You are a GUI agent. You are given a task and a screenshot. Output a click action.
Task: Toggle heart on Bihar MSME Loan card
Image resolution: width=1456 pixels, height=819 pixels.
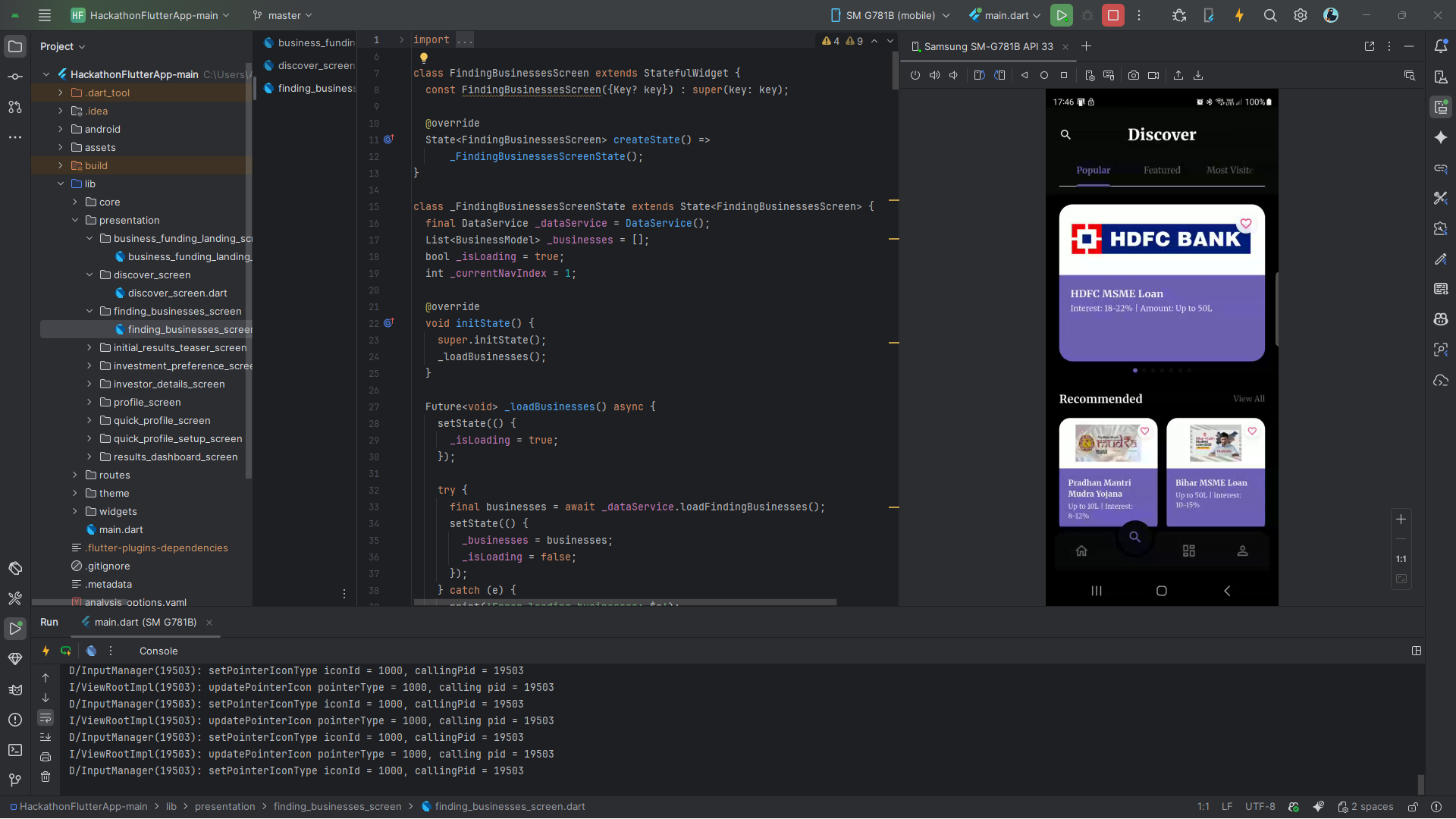click(1252, 431)
